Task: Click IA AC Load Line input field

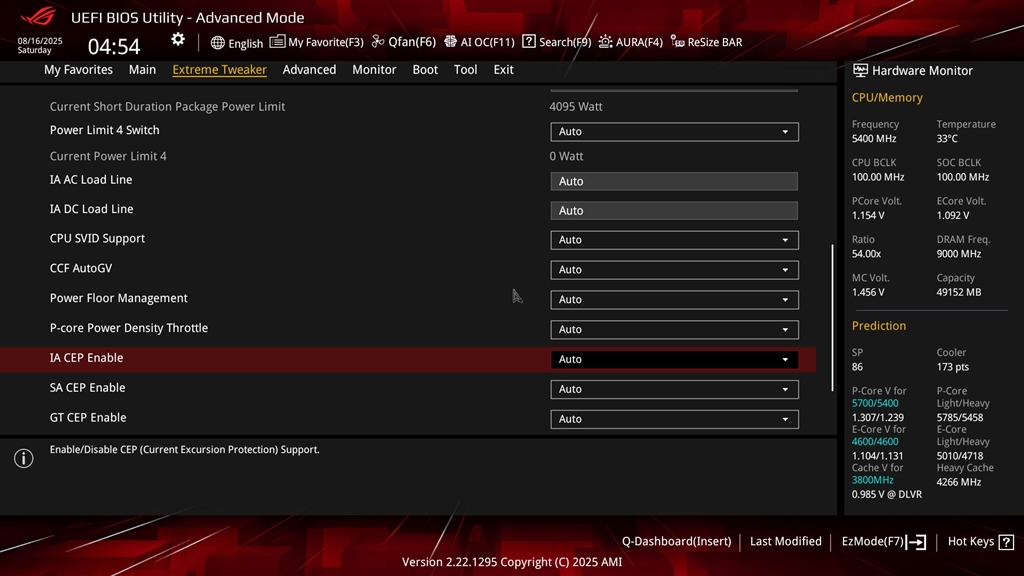Action: click(674, 182)
